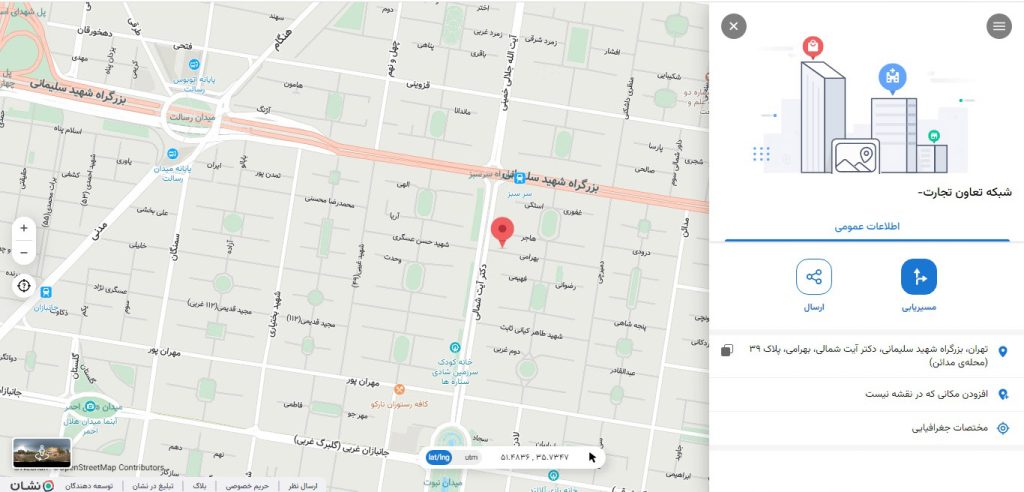Share location using the ارسال icon
The width and height of the screenshot is (1024, 492).
tap(814, 277)
